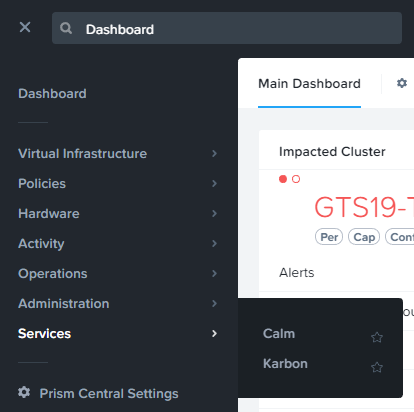The height and width of the screenshot is (412, 414).
Task: Click inside the Dashboard search field
Action: point(227,28)
